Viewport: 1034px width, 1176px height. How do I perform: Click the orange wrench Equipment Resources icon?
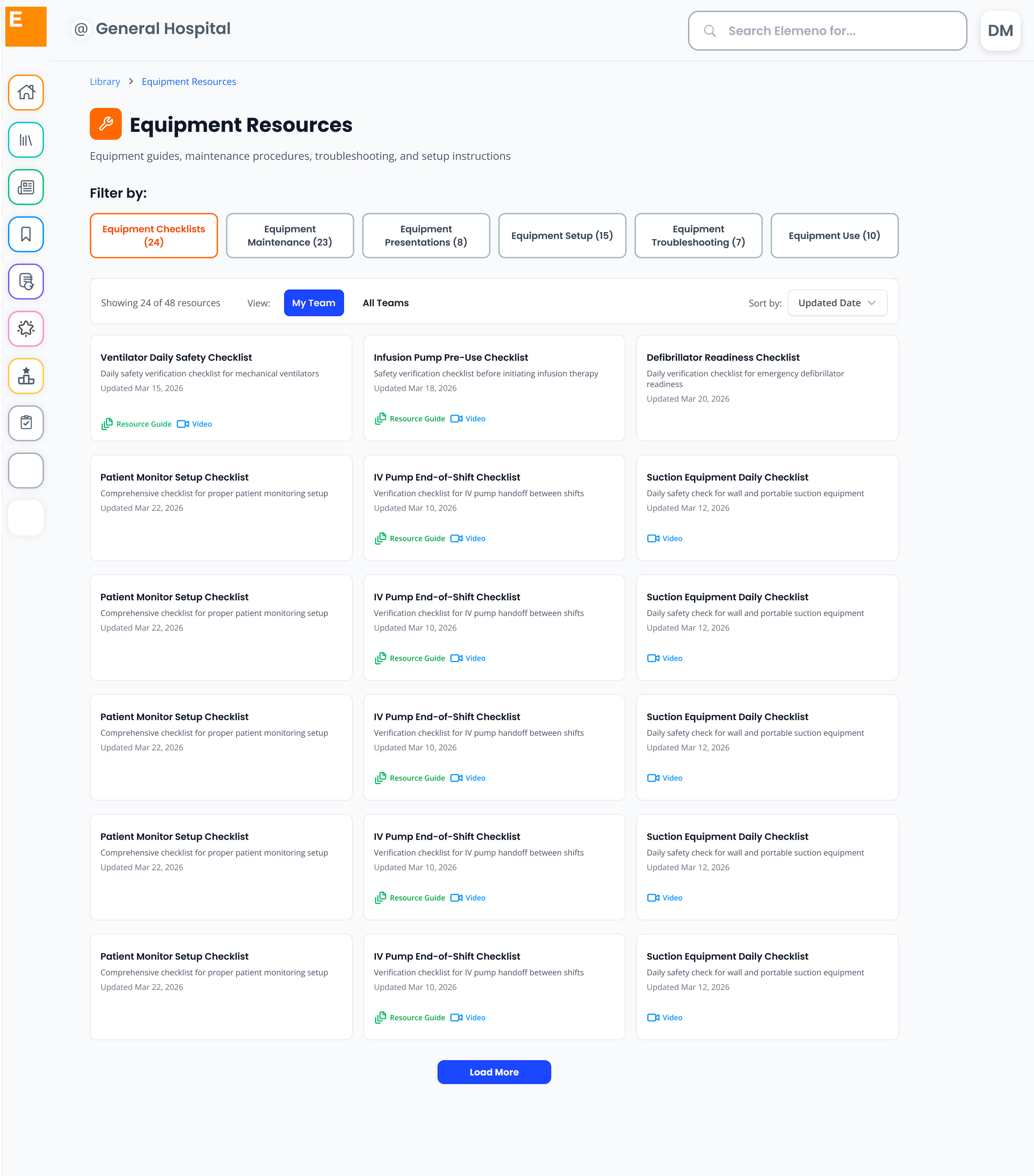[106, 124]
